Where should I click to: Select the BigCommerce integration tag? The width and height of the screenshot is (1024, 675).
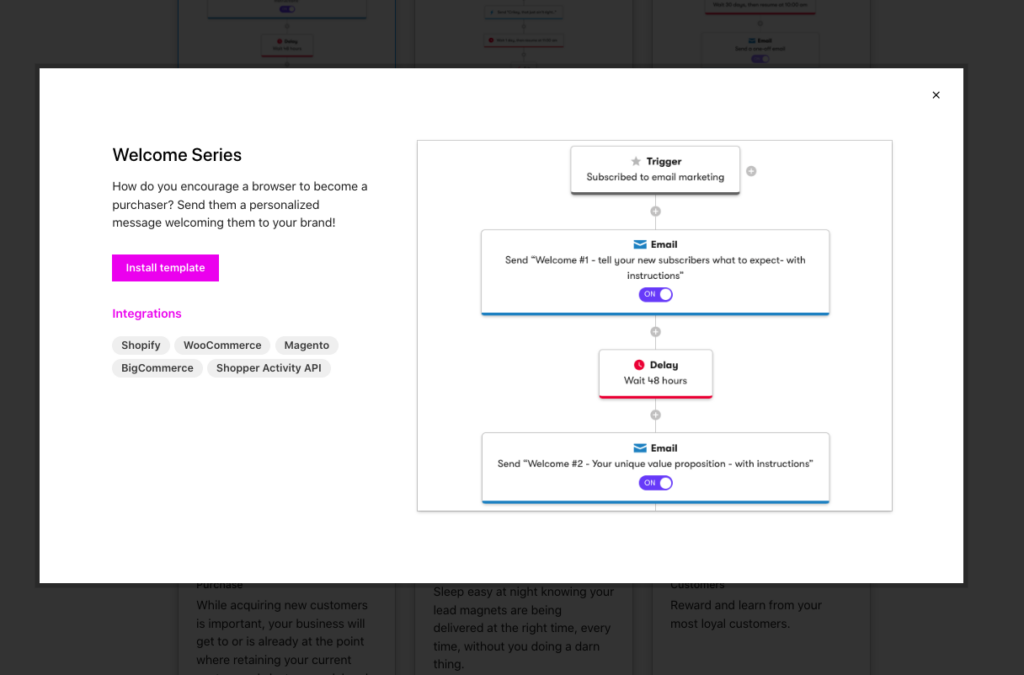click(x=157, y=368)
